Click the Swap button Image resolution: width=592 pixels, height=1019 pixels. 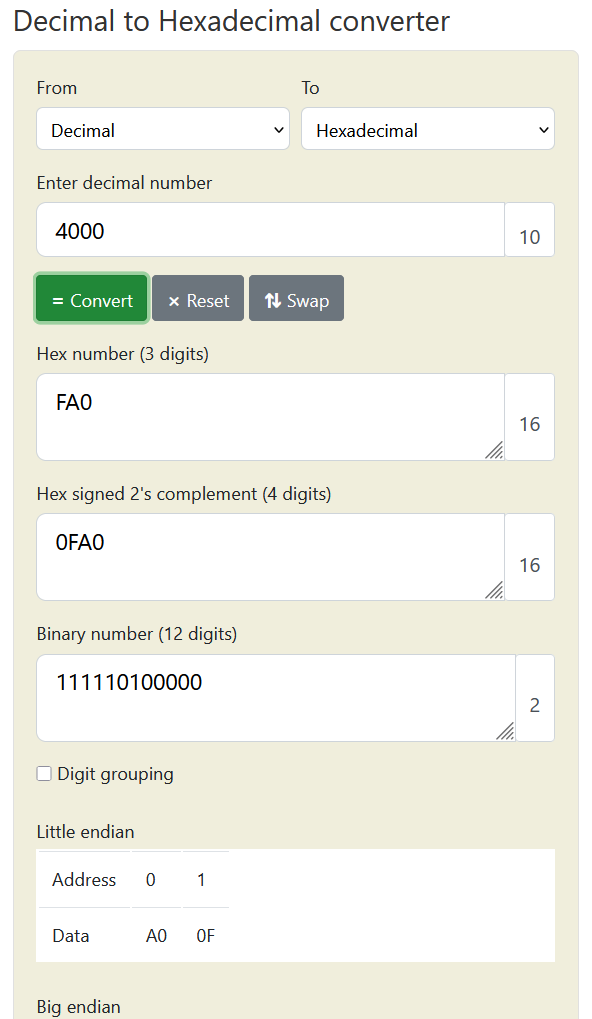296,298
